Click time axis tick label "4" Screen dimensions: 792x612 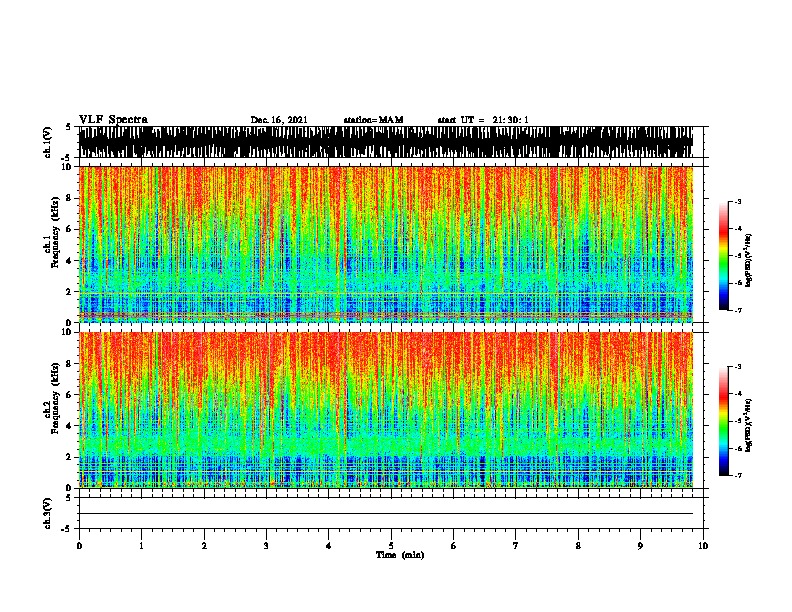click(329, 545)
